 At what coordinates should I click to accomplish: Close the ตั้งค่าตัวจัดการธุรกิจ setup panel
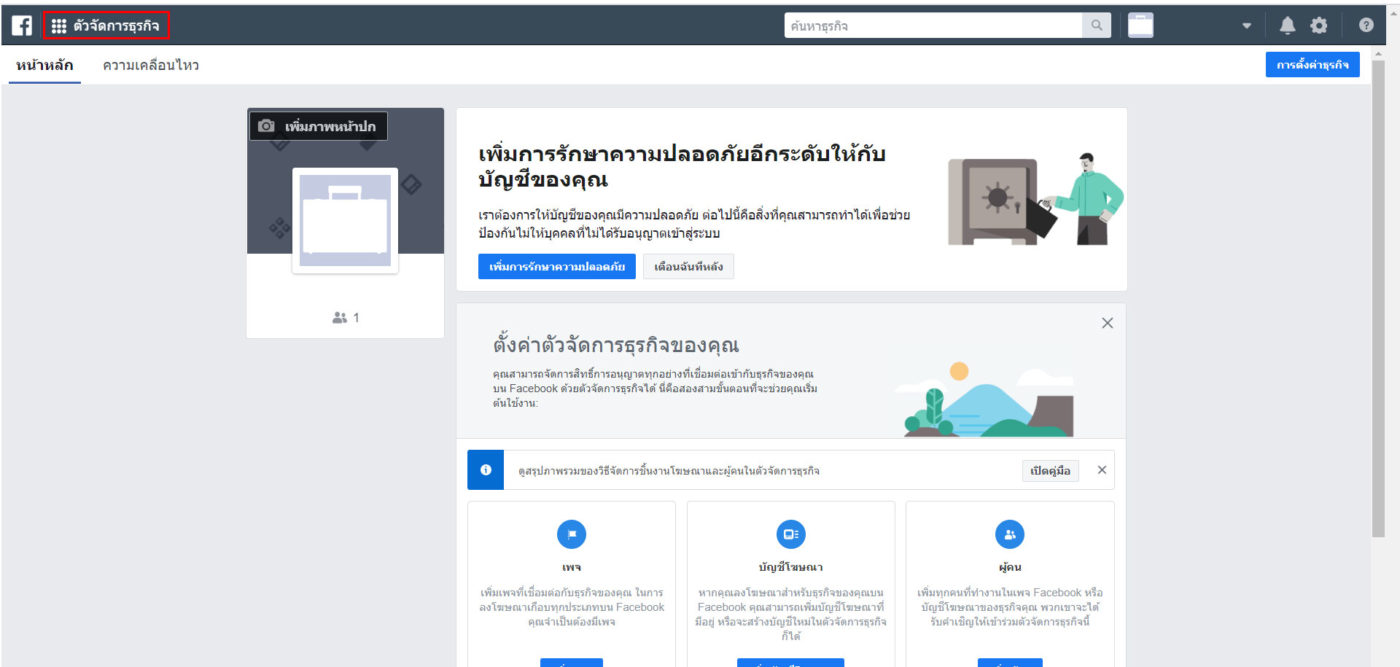pyautogui.click(x=1107, y=323)
